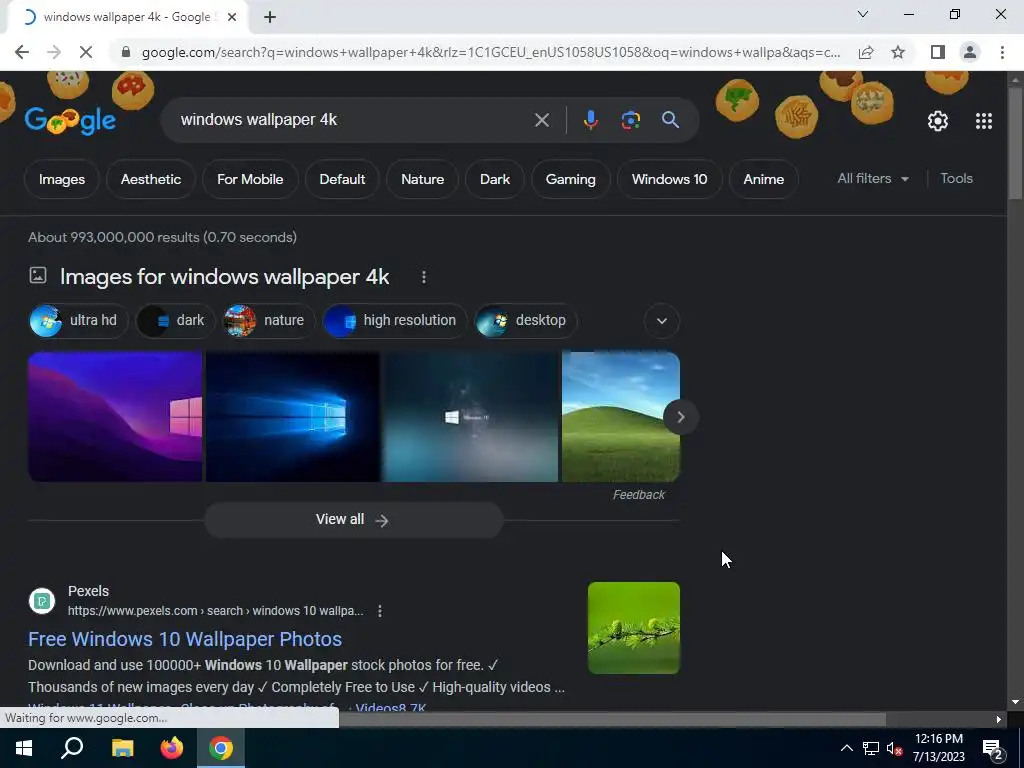Open the green leaf Pexels thumbnail
1024x768 pixels.
(633, 628)
